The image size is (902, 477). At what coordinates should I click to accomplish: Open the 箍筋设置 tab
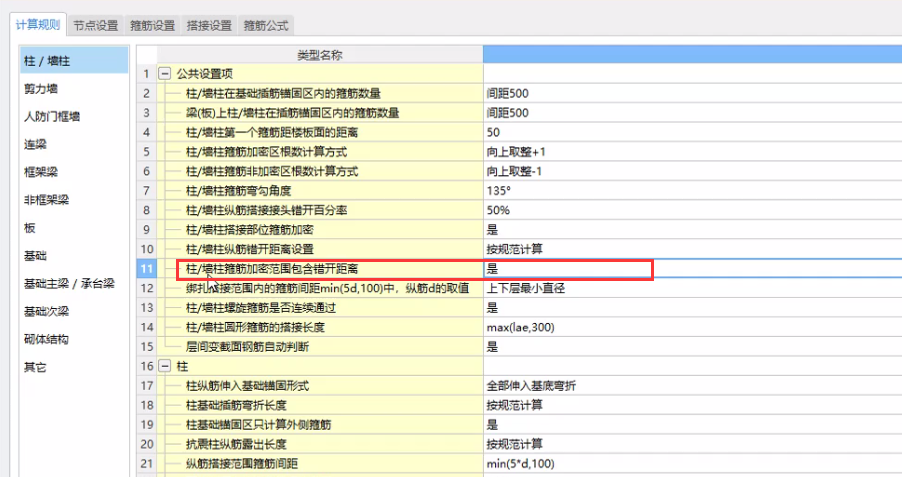point(152,25)
